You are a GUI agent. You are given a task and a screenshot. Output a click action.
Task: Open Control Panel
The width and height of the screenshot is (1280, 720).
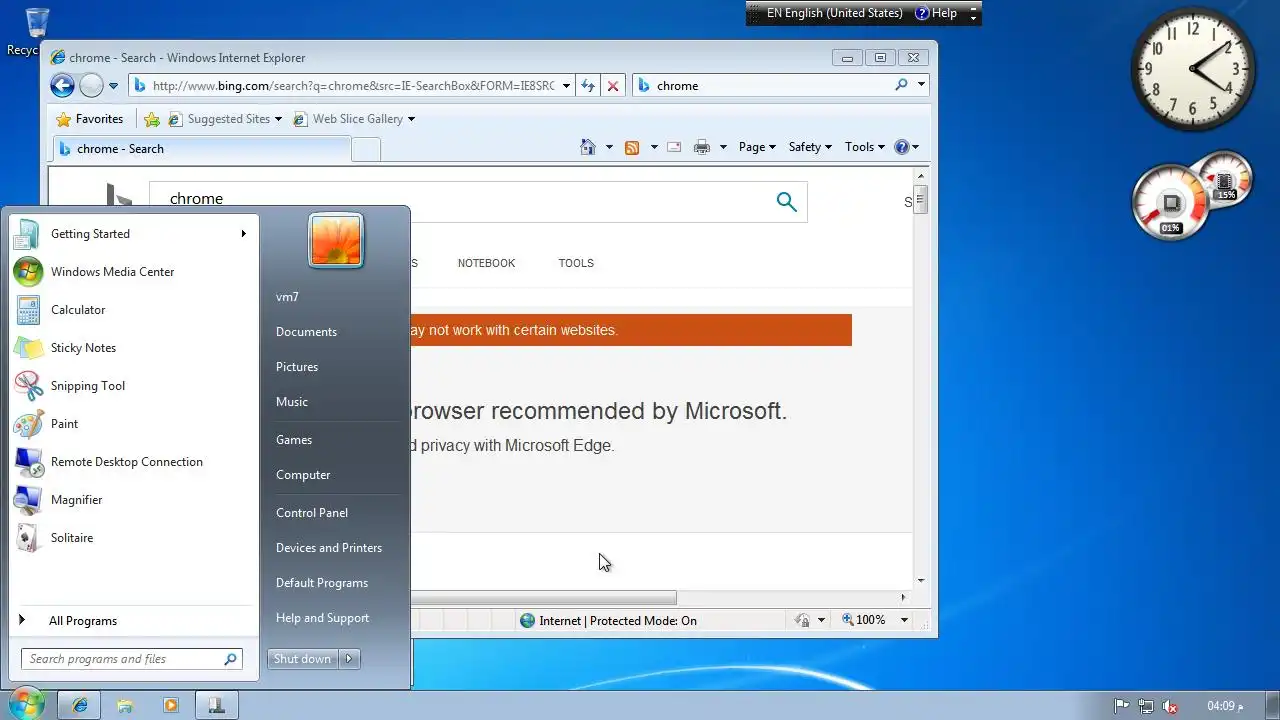click(312, 513)
